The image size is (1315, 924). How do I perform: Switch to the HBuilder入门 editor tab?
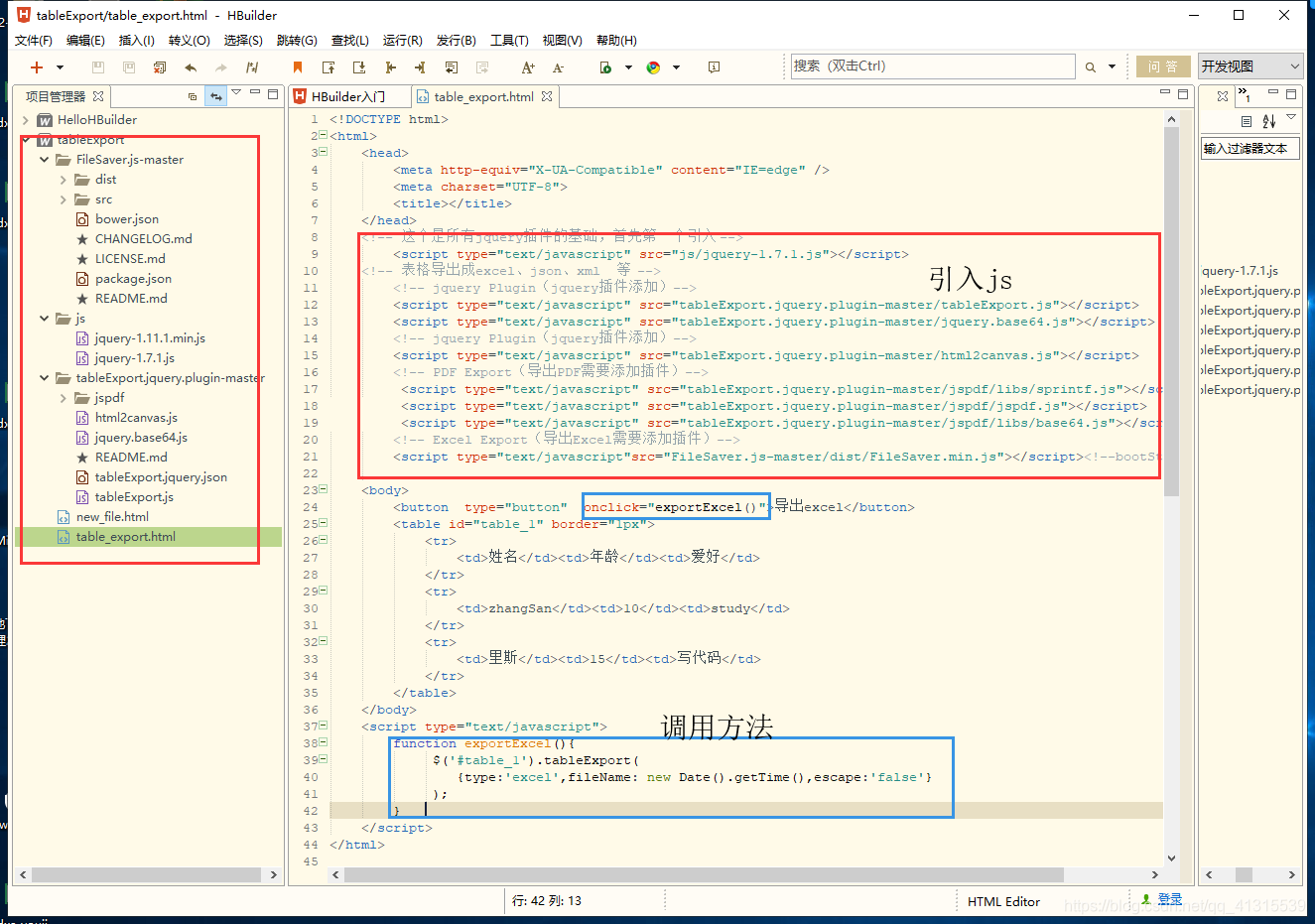[x=348, y=96]
